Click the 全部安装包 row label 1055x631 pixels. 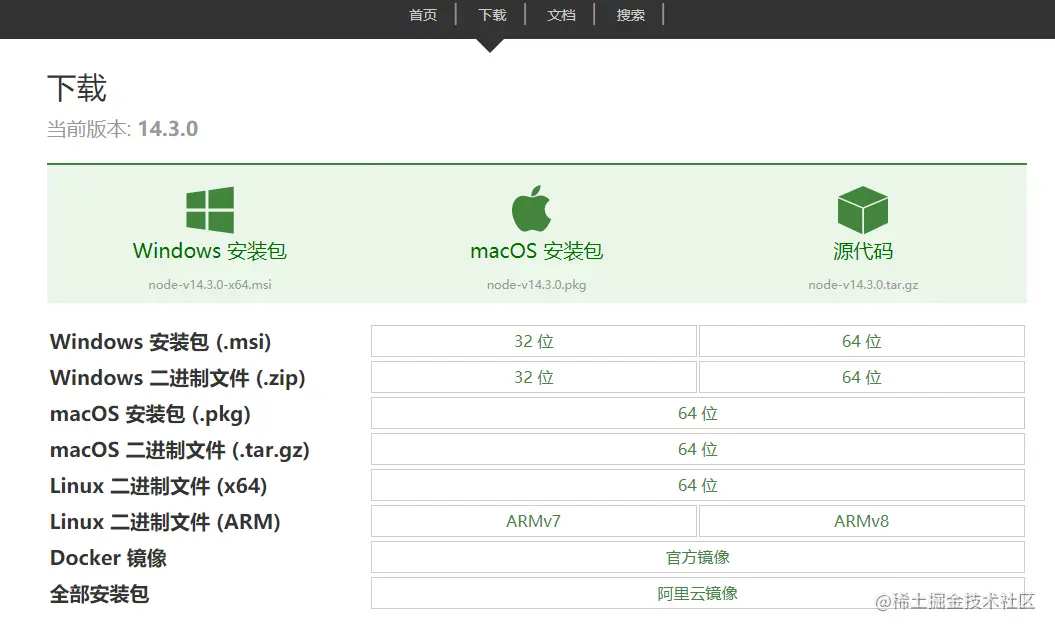point(99,594)
